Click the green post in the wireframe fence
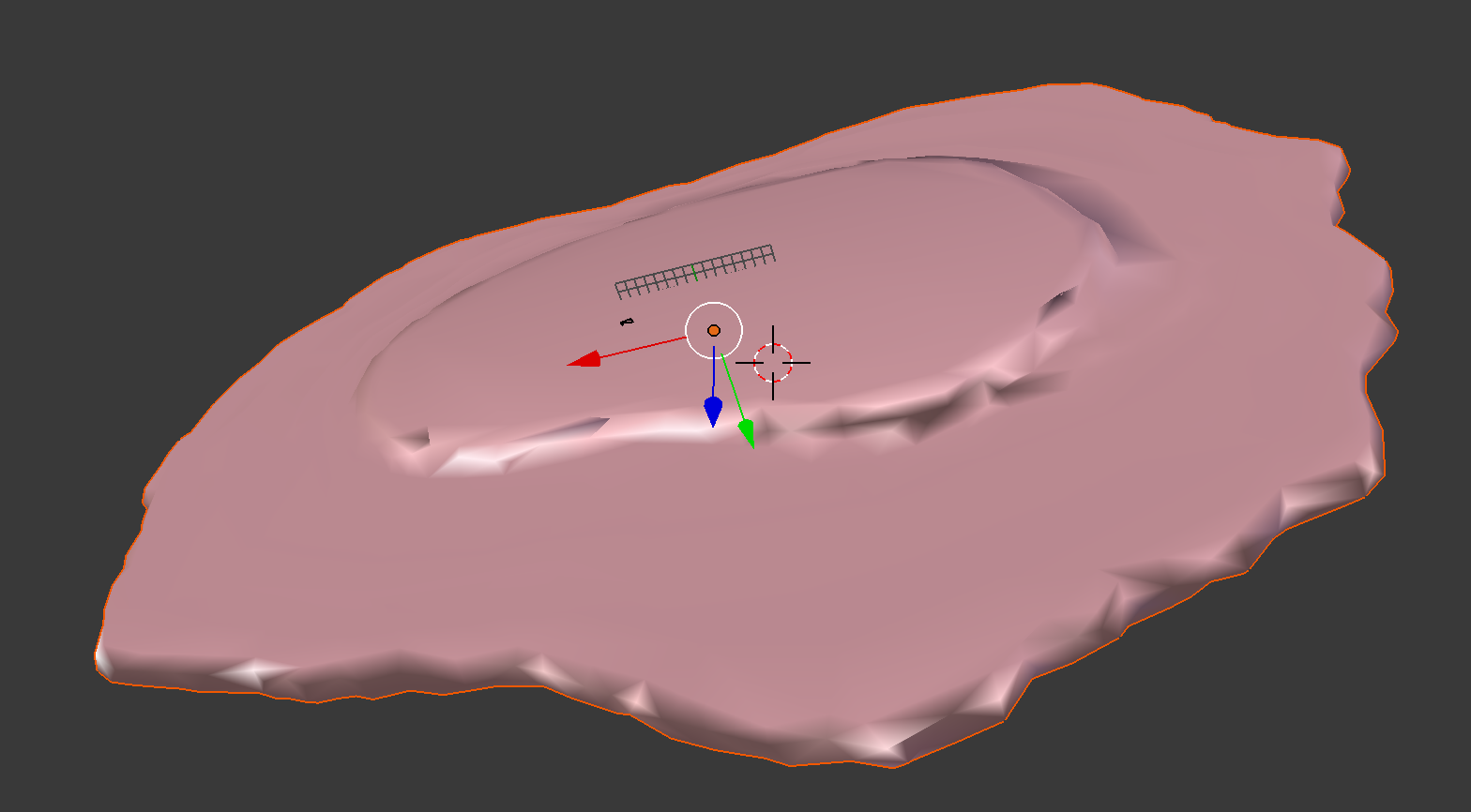 [693, 271]
